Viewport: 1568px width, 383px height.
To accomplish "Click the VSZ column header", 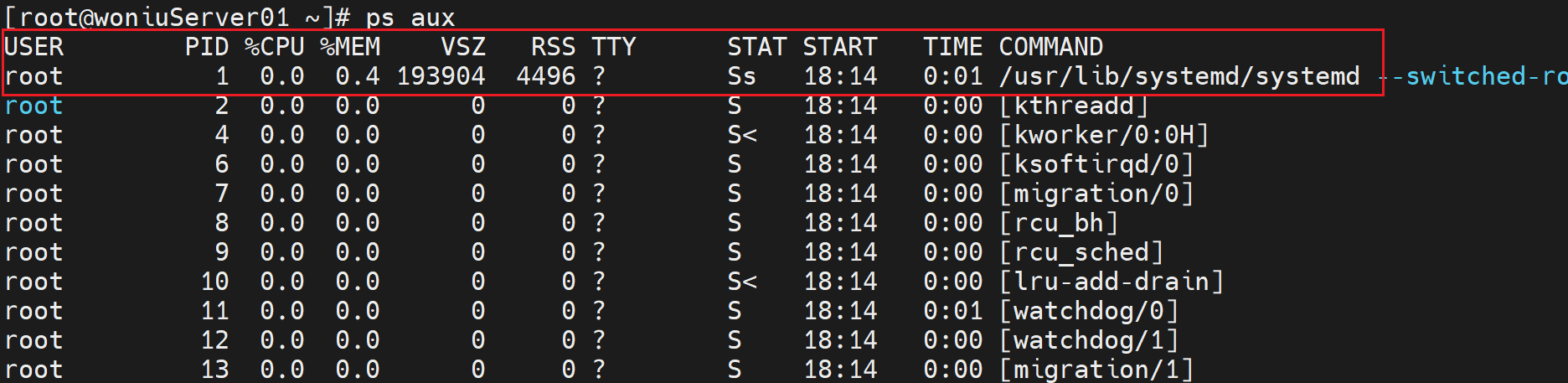I will tap(463, 47).
